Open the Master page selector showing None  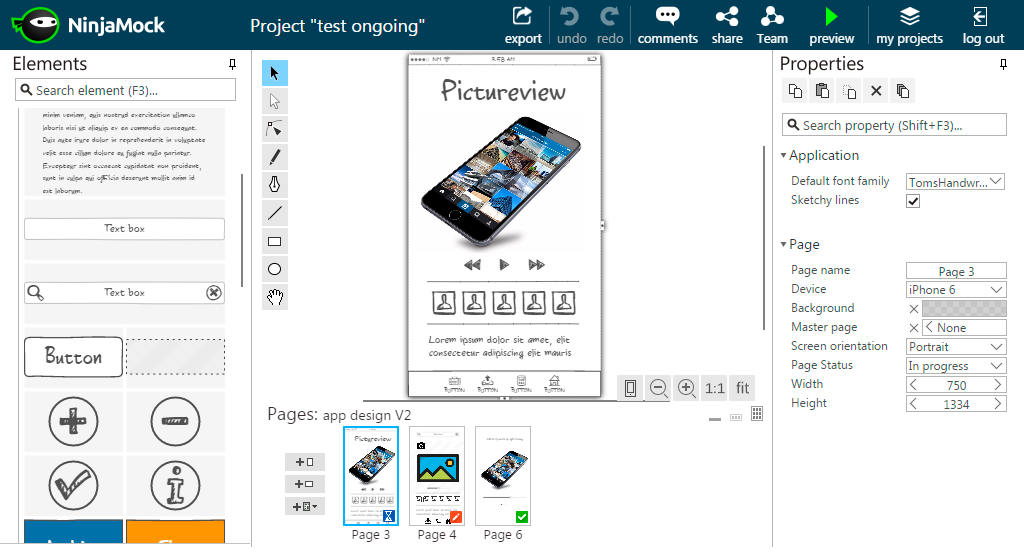tap(964, 327)
